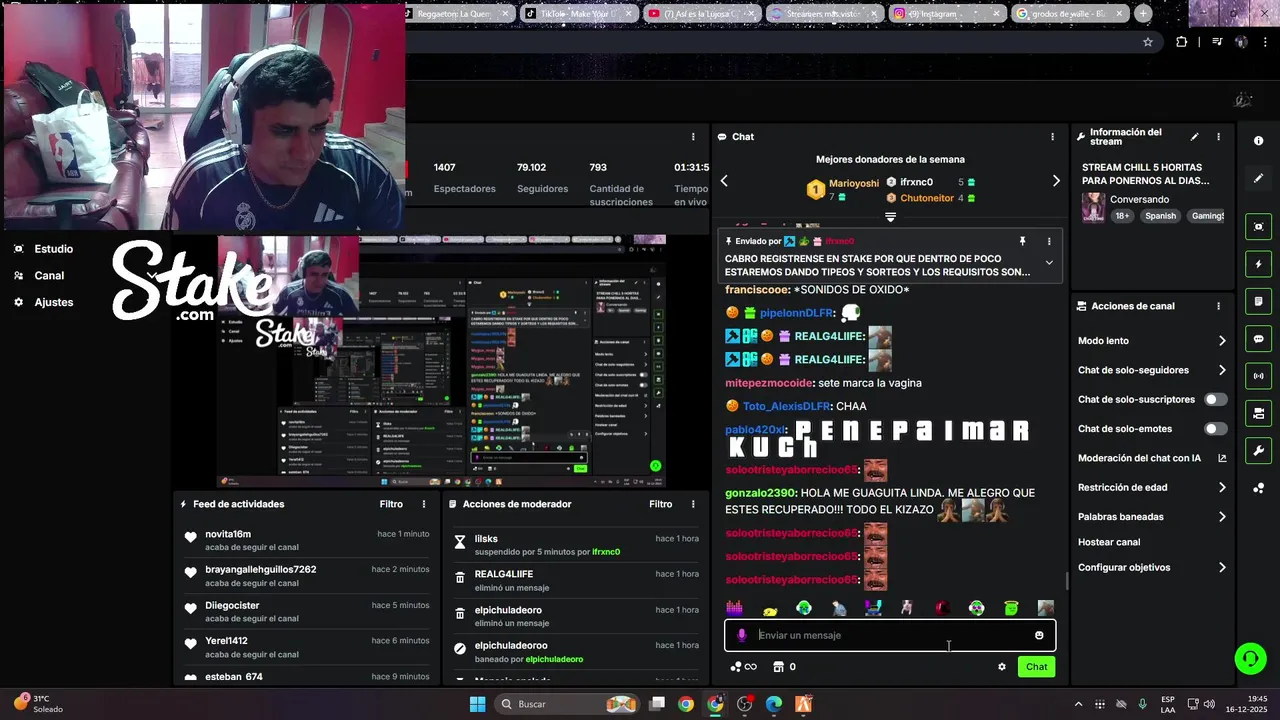Open Filtro in Feed de actividades

coord(391,504)
